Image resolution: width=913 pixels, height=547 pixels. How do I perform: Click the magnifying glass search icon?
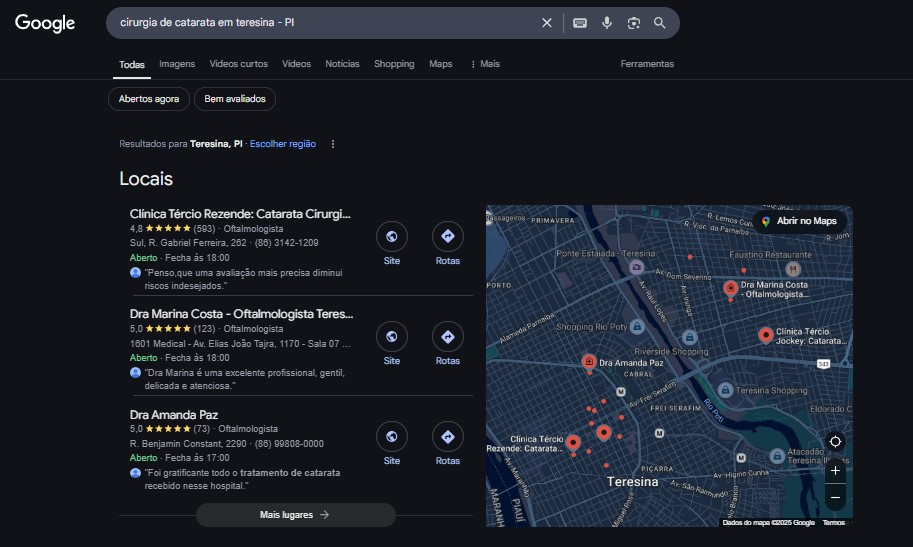659,23
